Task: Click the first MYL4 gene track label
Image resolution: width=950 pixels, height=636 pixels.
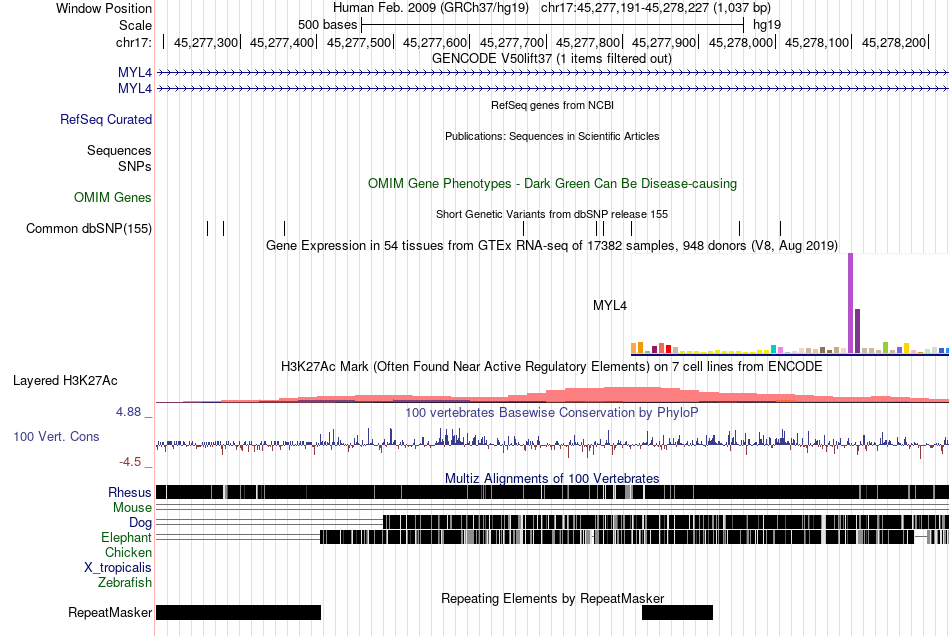Action: [x=135, y=73]
